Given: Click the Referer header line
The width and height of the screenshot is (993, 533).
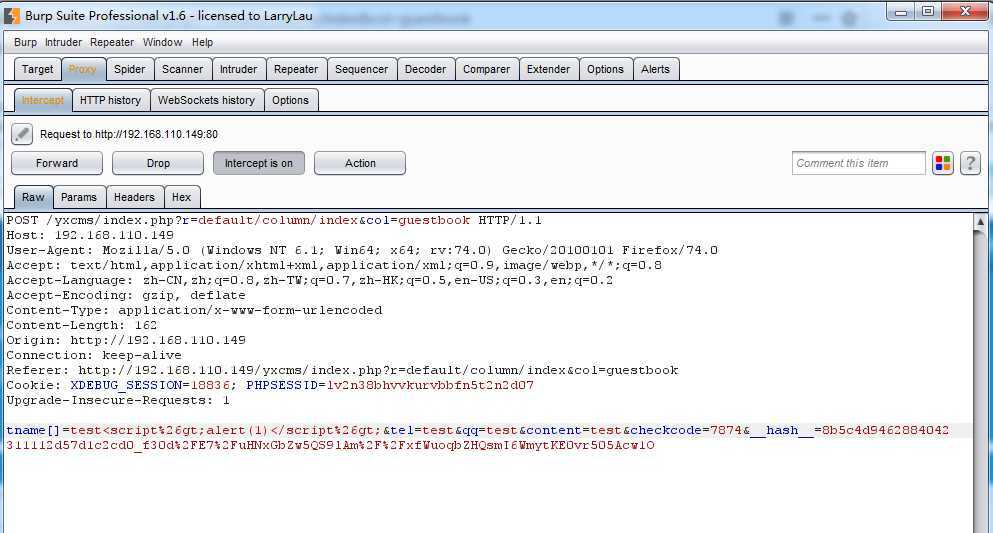Looking at the screenshot, I should click(x=342, y=370).
